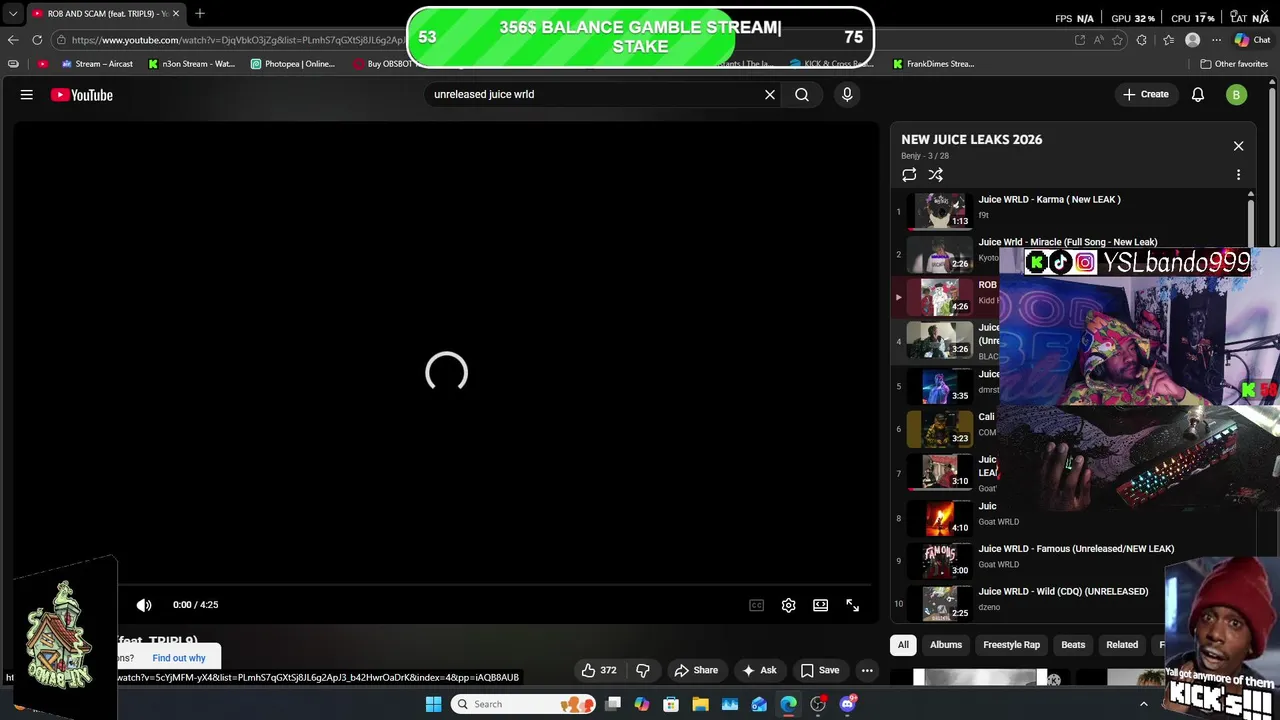The image size is (1280, 720).
Task: Open browser extensions icon
Action: click(1142, 40)
